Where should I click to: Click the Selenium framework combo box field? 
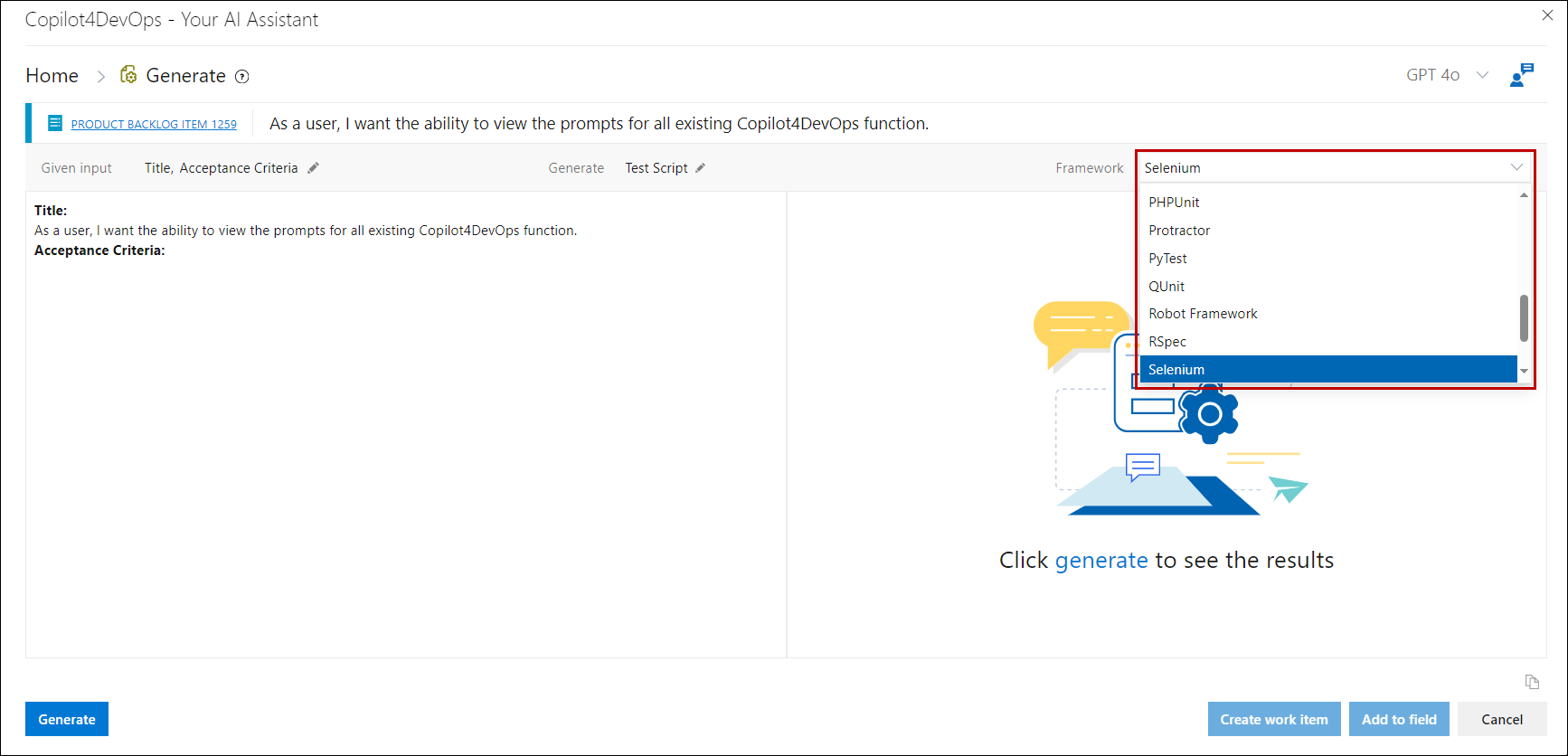click(1335, 168)
